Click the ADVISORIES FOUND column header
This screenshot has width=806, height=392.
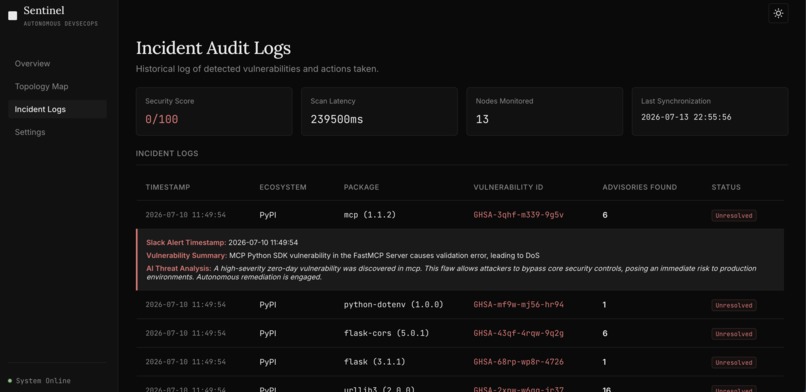point(639,187)
